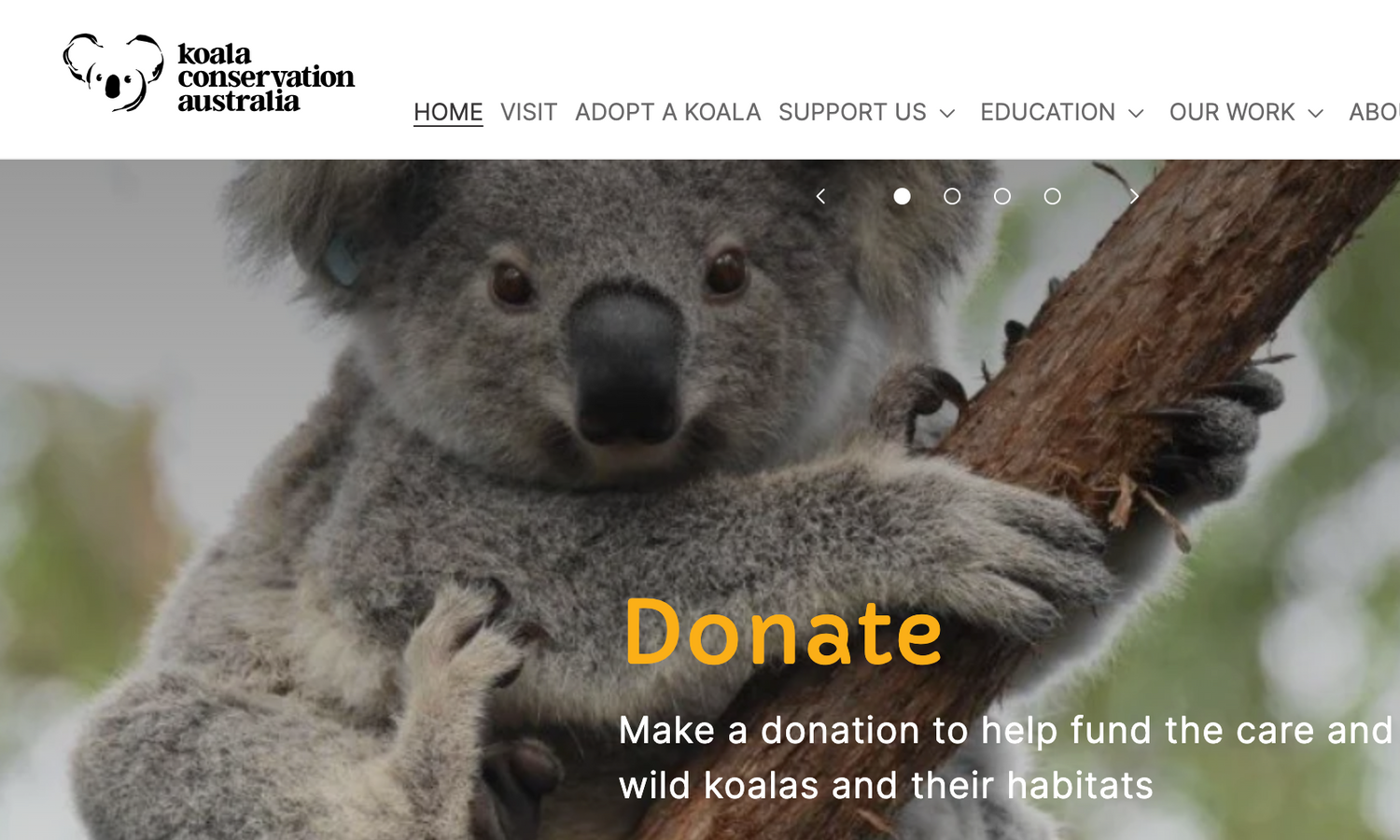
Task: Select the fourth carousel slide dot
Action: coord(1053,196)
